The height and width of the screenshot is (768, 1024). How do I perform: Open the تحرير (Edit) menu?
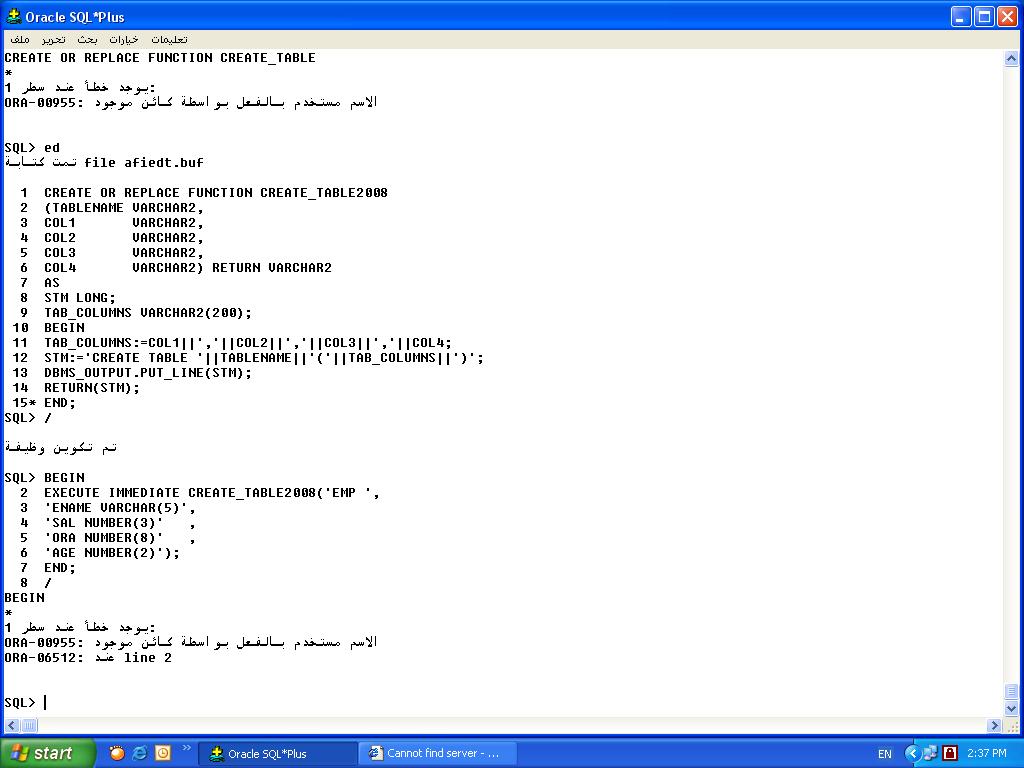click(x=53, y=39)
